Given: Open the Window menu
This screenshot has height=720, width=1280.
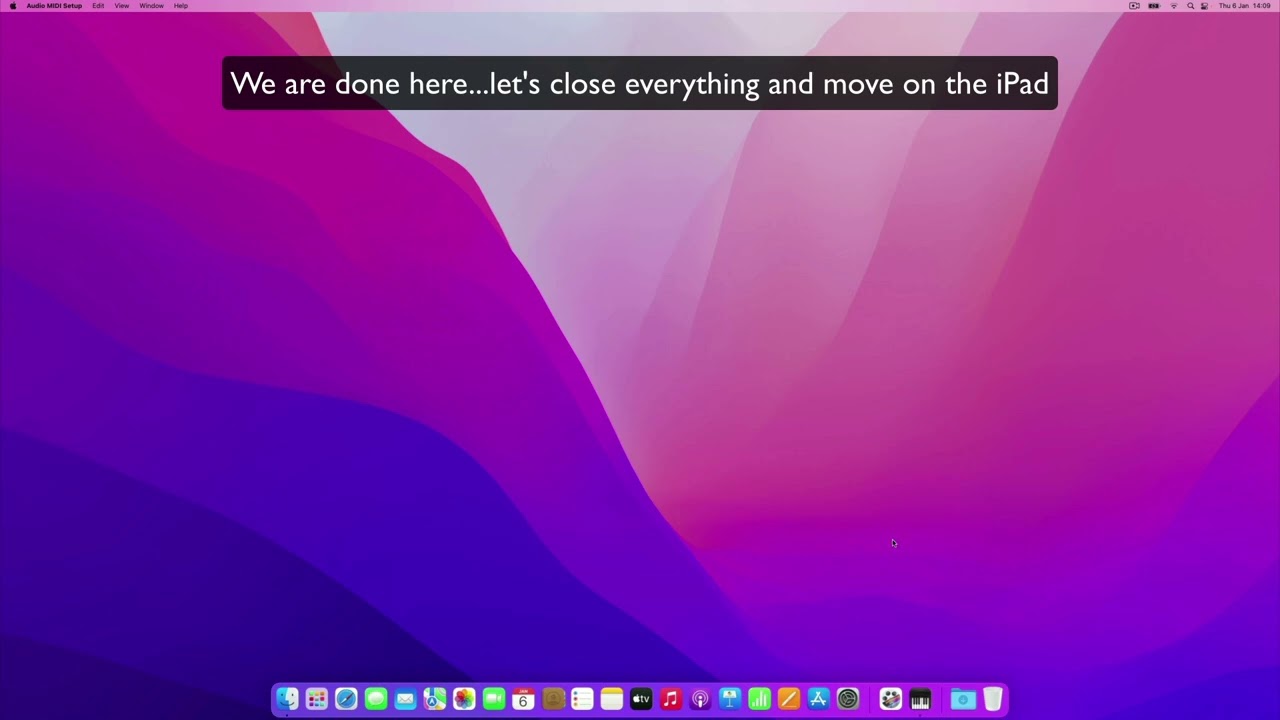Looking at the screenshot, I should (x=151, y=6).
